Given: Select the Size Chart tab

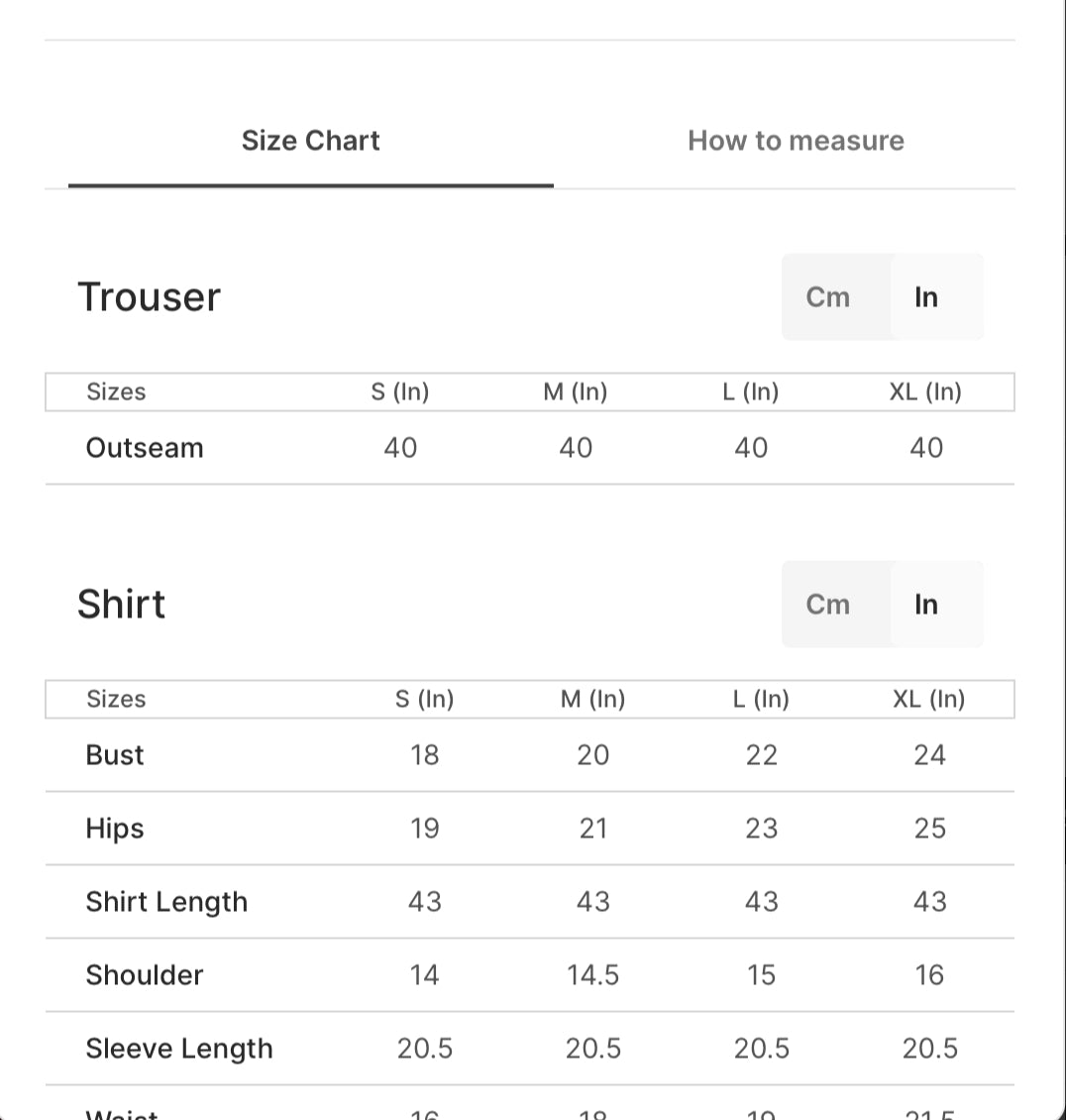Looking at the screenshot, I should 311,141.
